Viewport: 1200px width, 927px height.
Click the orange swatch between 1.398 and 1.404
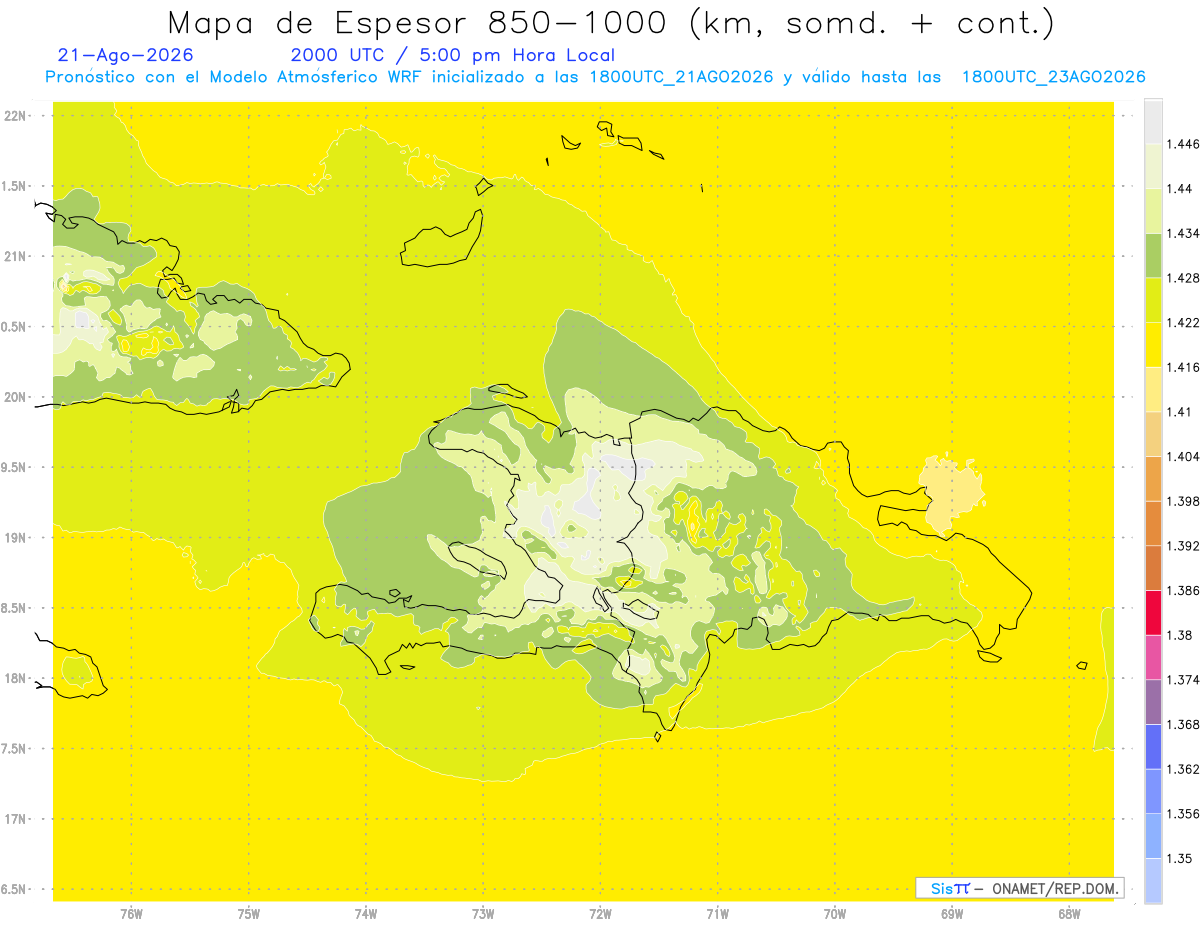coord(1153,478)
